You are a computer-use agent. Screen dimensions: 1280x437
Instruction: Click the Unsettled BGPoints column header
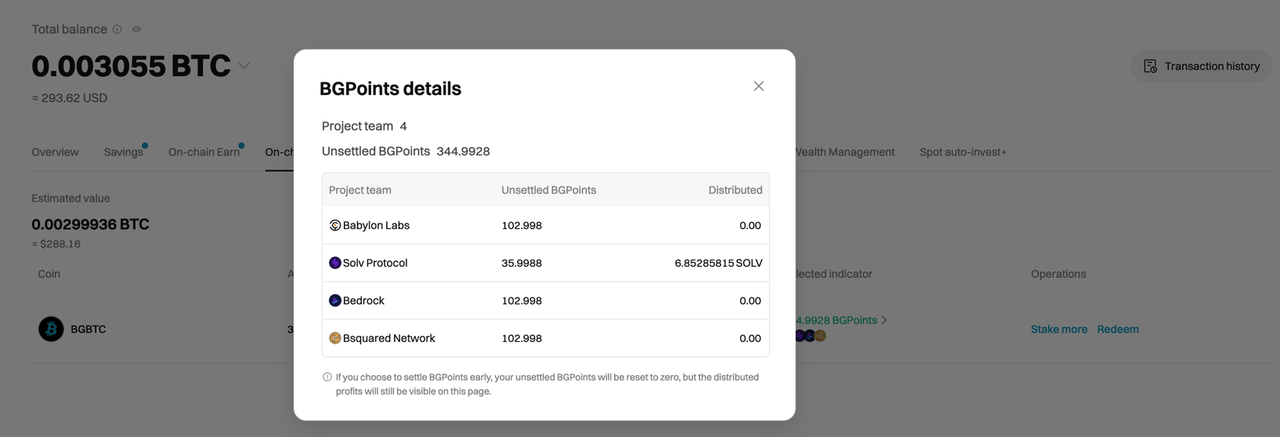(x=549, y=190)
